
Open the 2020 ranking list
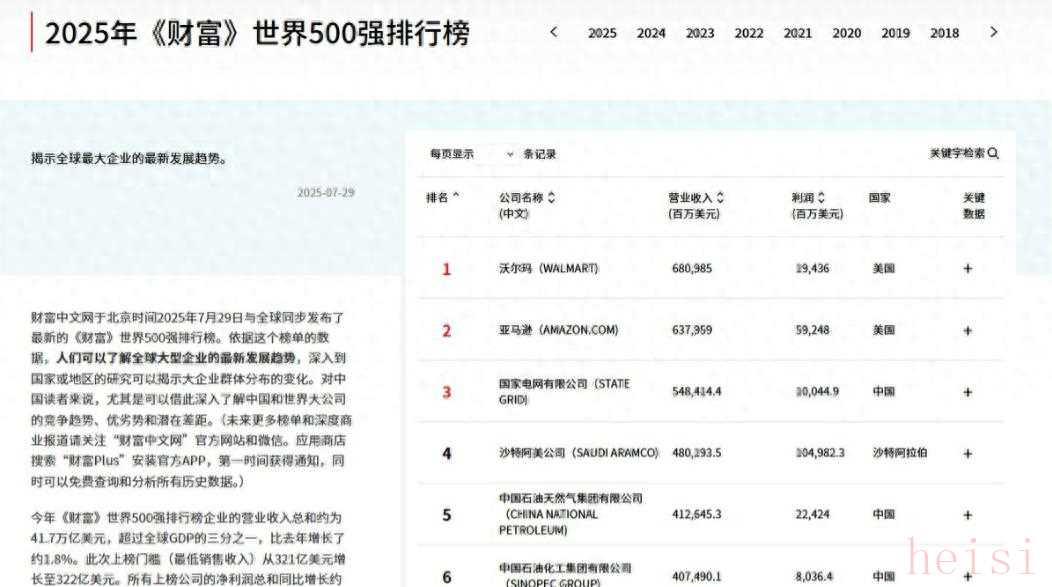tap(846, 33)
